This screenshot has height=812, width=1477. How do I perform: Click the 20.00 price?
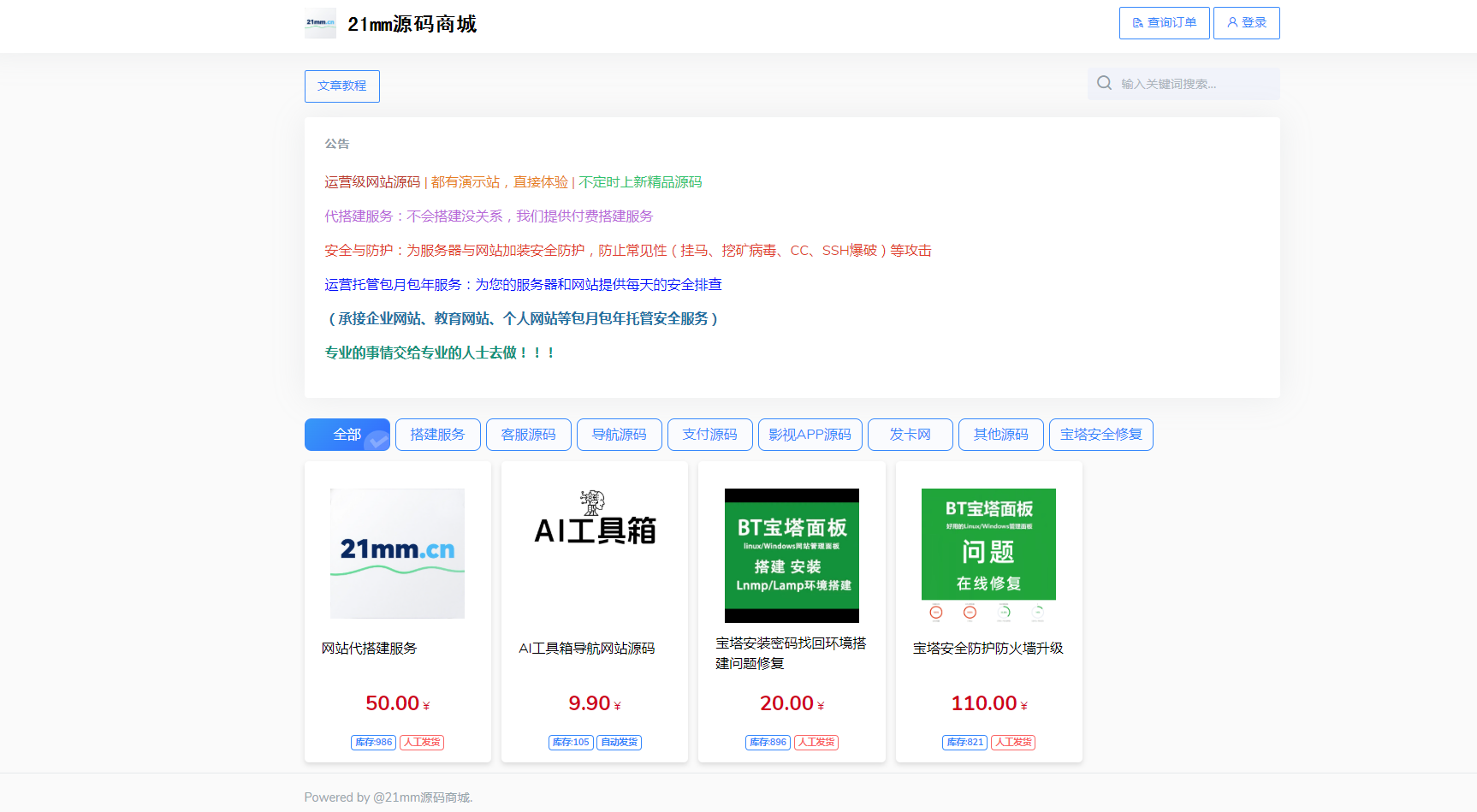pyautogui.click(x=792, y=703)
